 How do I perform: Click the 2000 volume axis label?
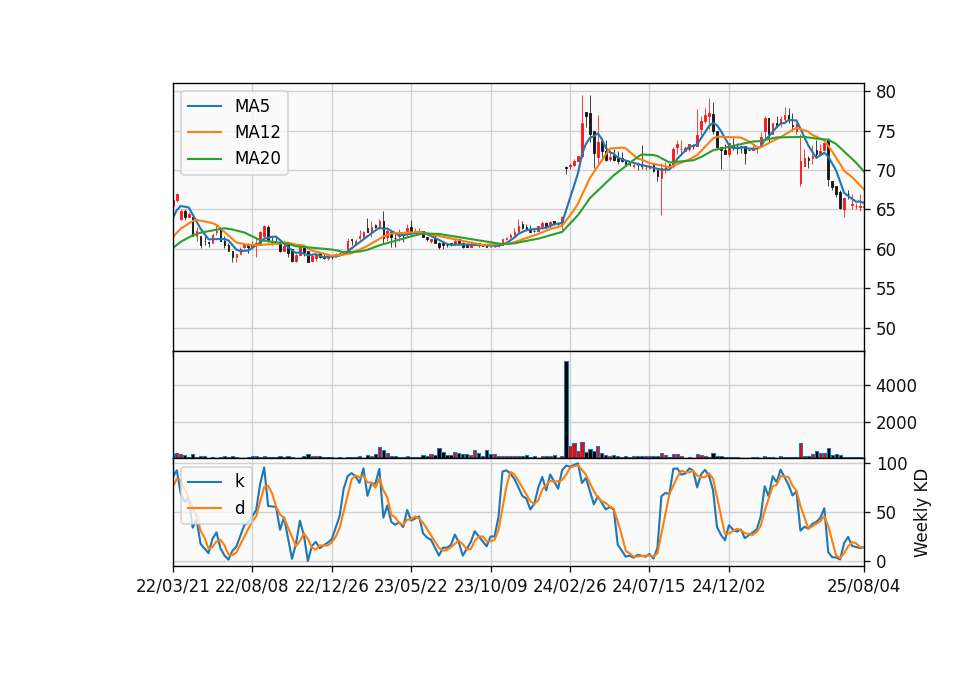tap(896, 423)
